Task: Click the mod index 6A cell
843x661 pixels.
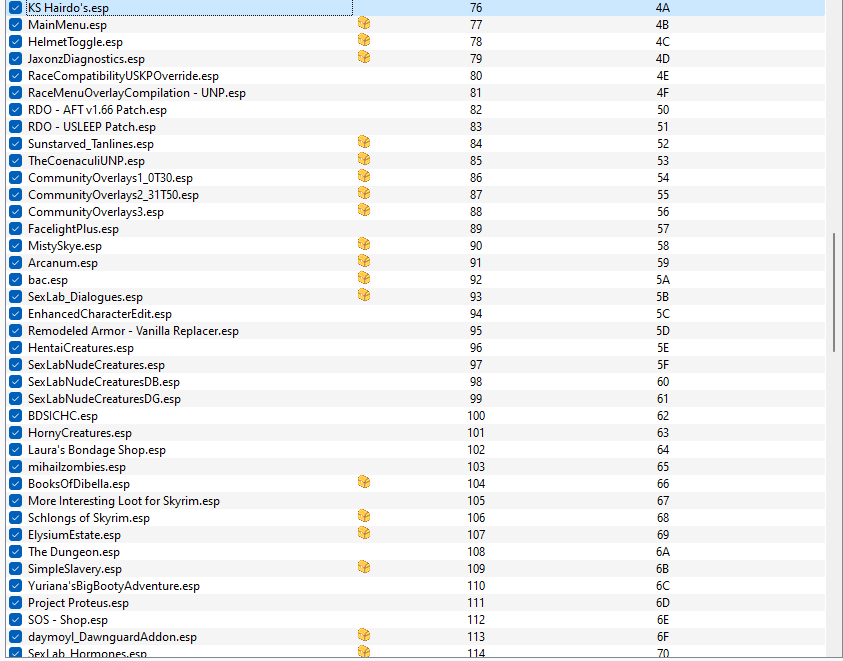Action: click(662, 552)
